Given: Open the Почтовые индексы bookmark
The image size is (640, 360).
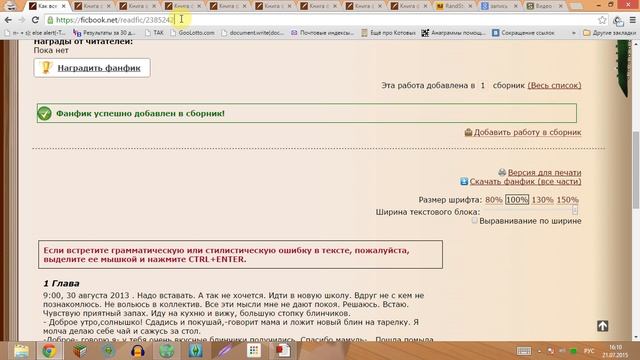Looking at the screenshot, I should [322, 33].
